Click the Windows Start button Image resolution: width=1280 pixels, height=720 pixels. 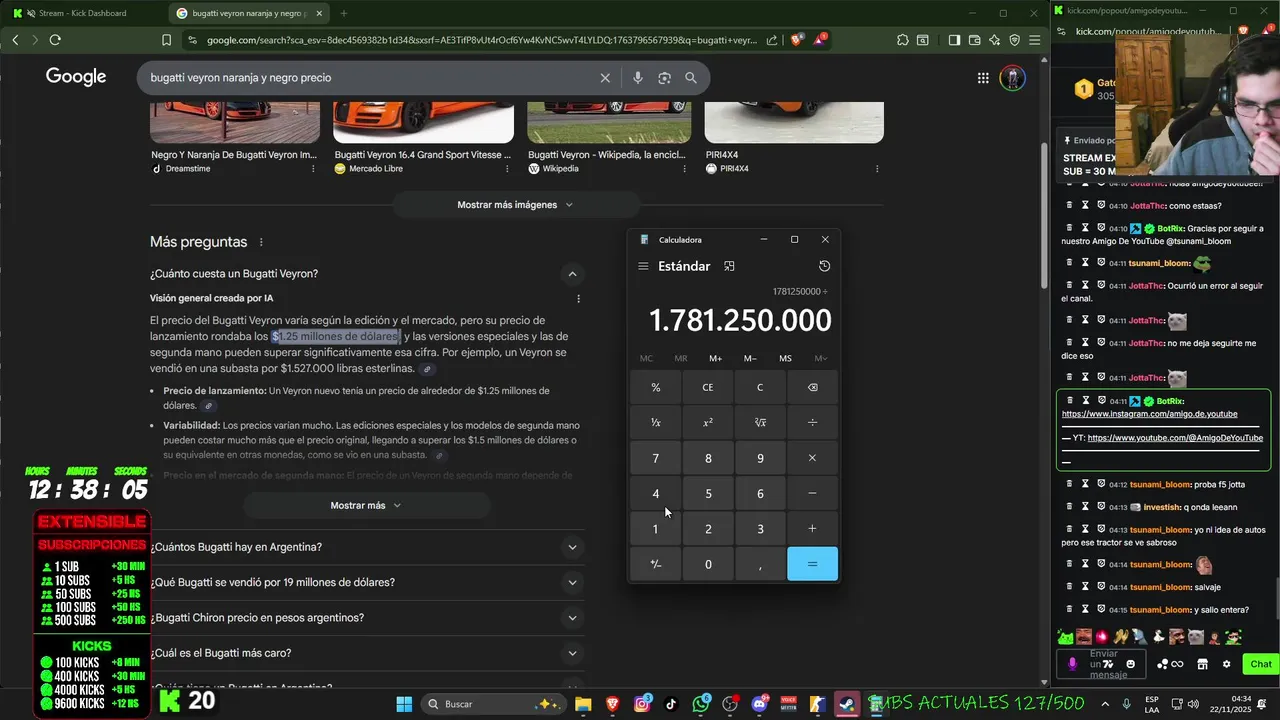[404, 704]
